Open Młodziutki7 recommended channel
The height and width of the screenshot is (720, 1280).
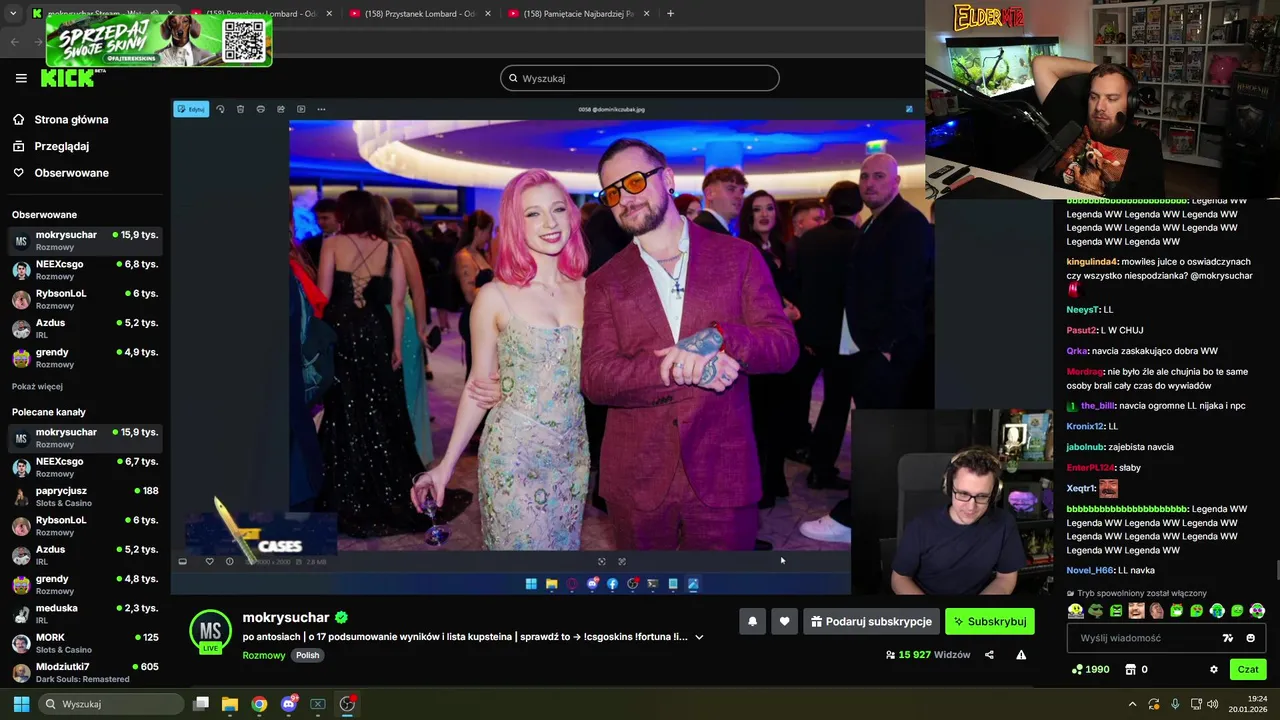pyautogui.click(x=85, y=672)
